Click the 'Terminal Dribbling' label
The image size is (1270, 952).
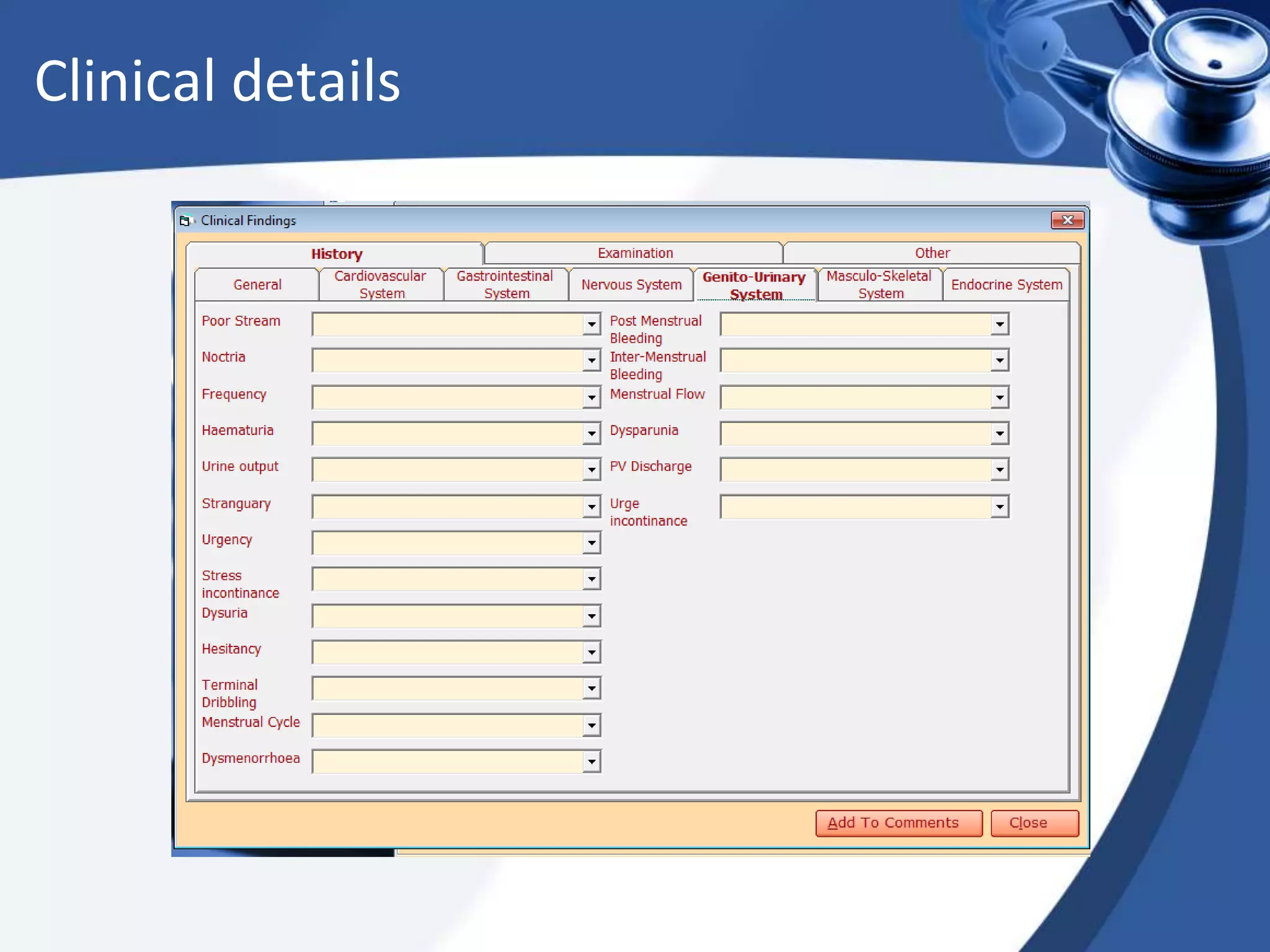pos(229,694)
